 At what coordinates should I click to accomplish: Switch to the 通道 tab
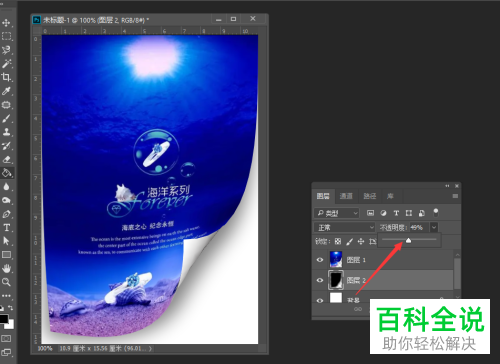(346, 196)
